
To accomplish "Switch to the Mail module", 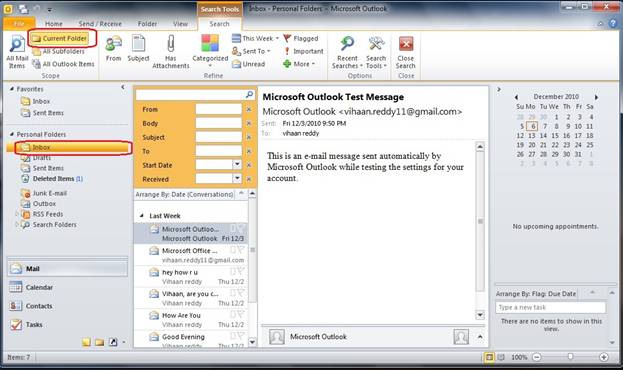I will 67,269.
